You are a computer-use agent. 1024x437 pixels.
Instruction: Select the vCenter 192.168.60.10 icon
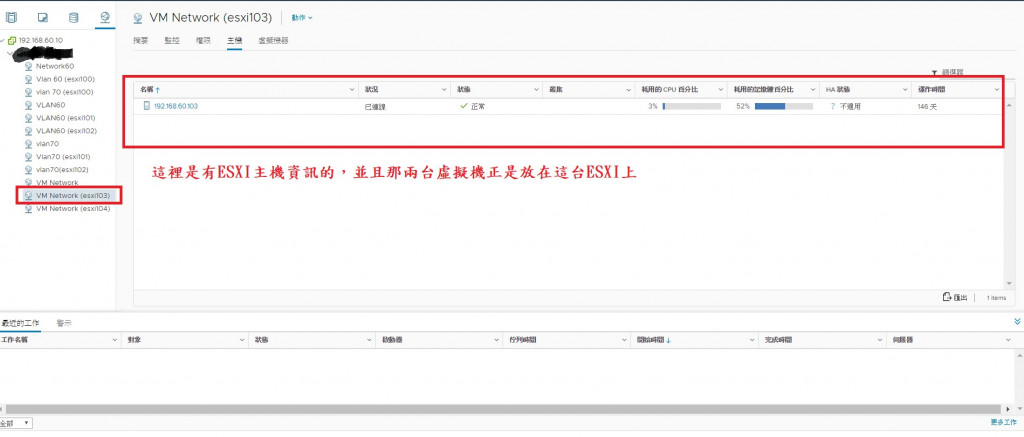click(12, 40)
